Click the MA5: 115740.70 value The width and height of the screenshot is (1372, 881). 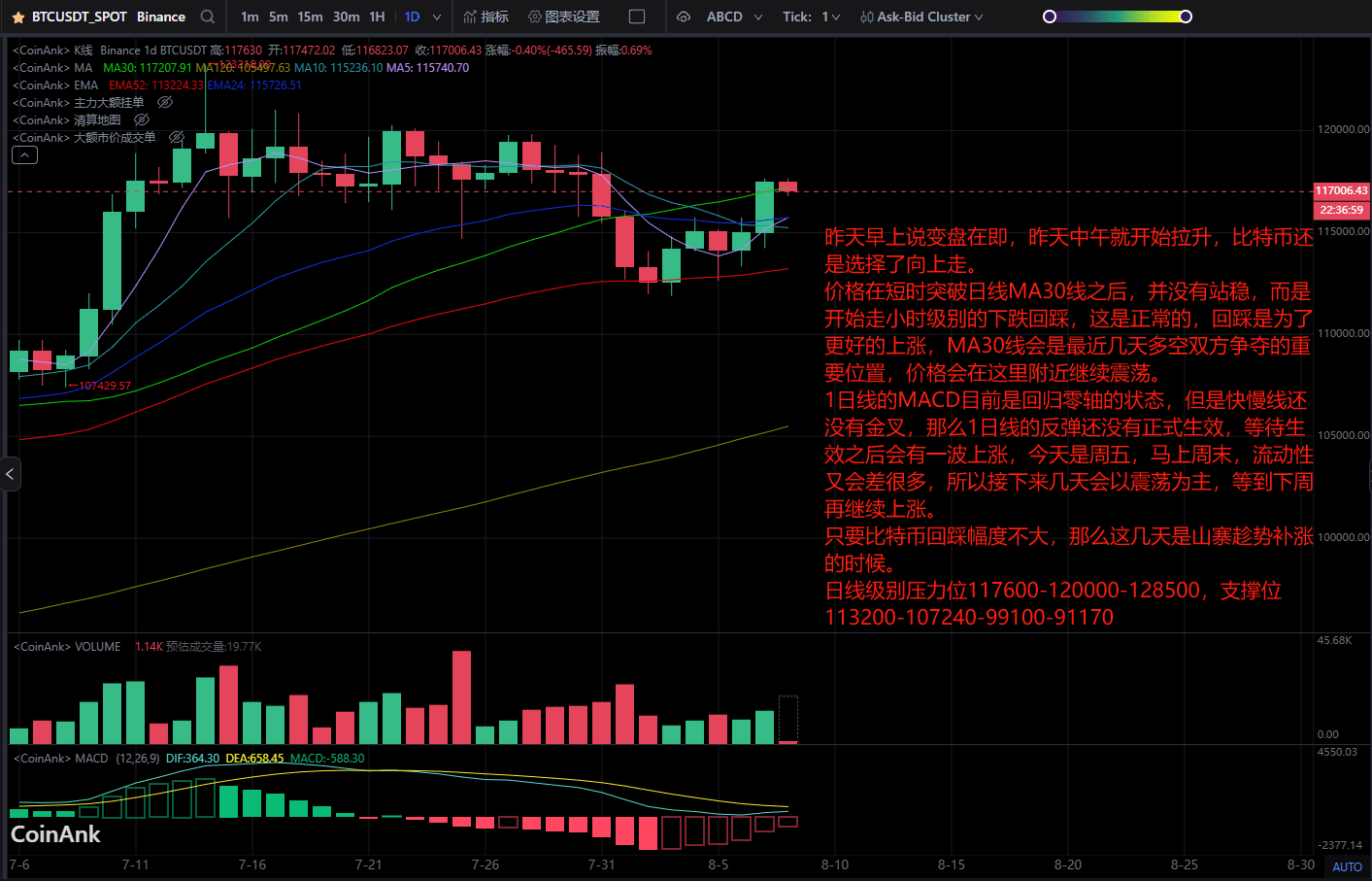point(427,67)
